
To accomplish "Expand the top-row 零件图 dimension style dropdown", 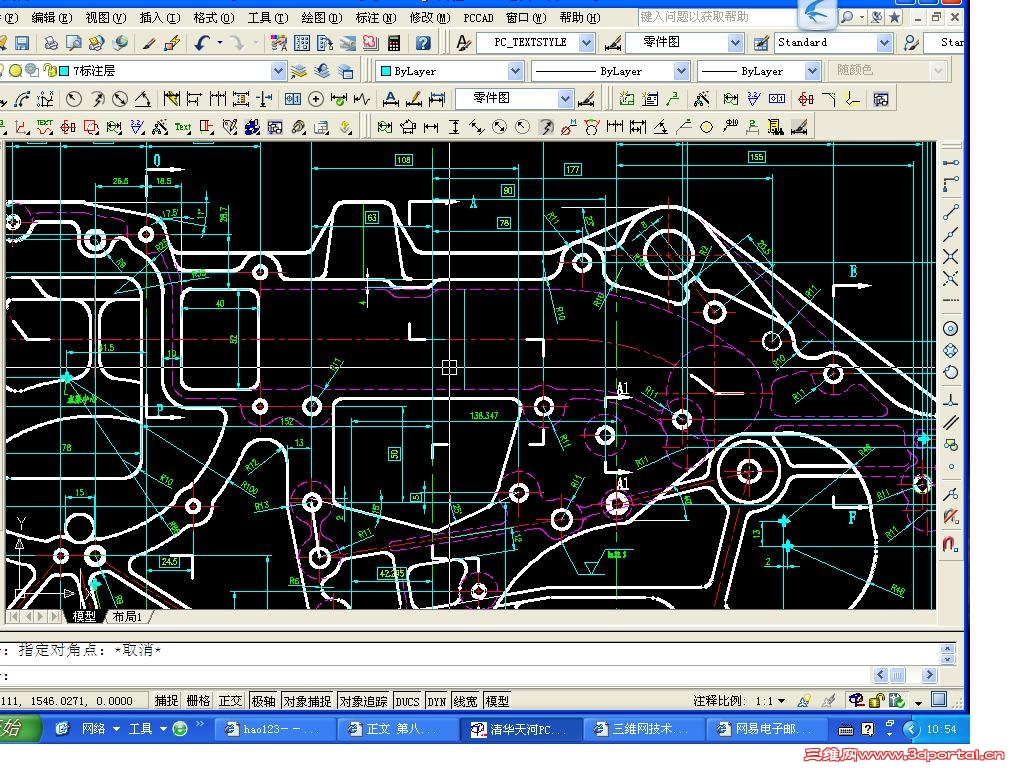I will 735,43.
